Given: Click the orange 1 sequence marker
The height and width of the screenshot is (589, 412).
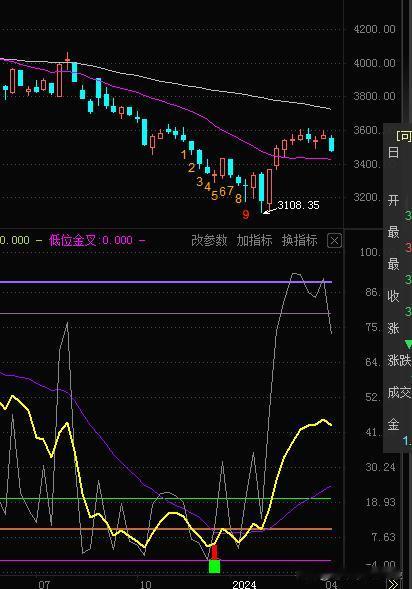Looking at the screenshot, I should 184,154.
